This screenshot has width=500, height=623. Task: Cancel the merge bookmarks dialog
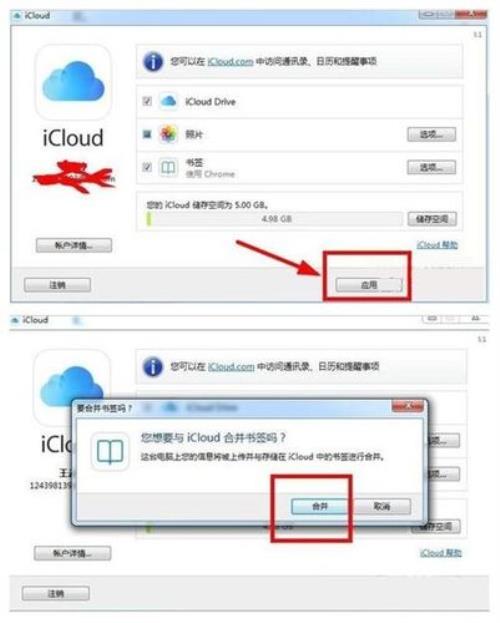[382, 507]
